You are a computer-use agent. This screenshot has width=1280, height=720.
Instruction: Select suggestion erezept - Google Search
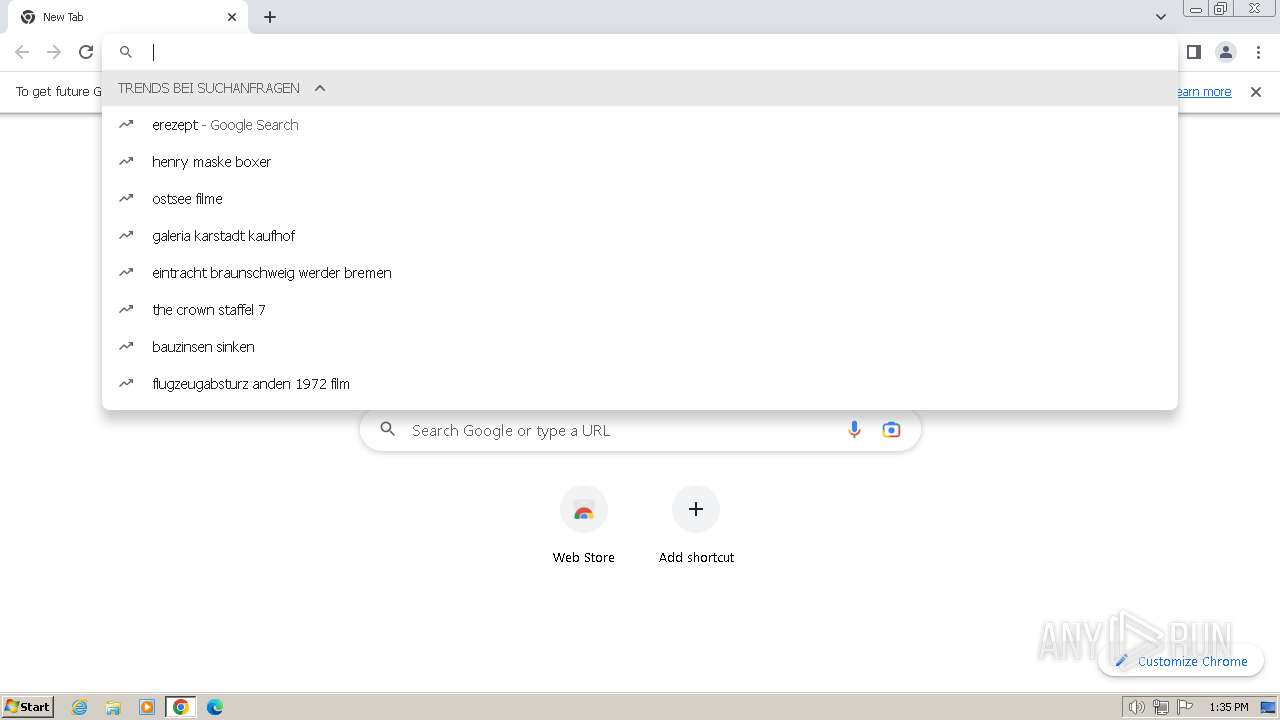640,125
